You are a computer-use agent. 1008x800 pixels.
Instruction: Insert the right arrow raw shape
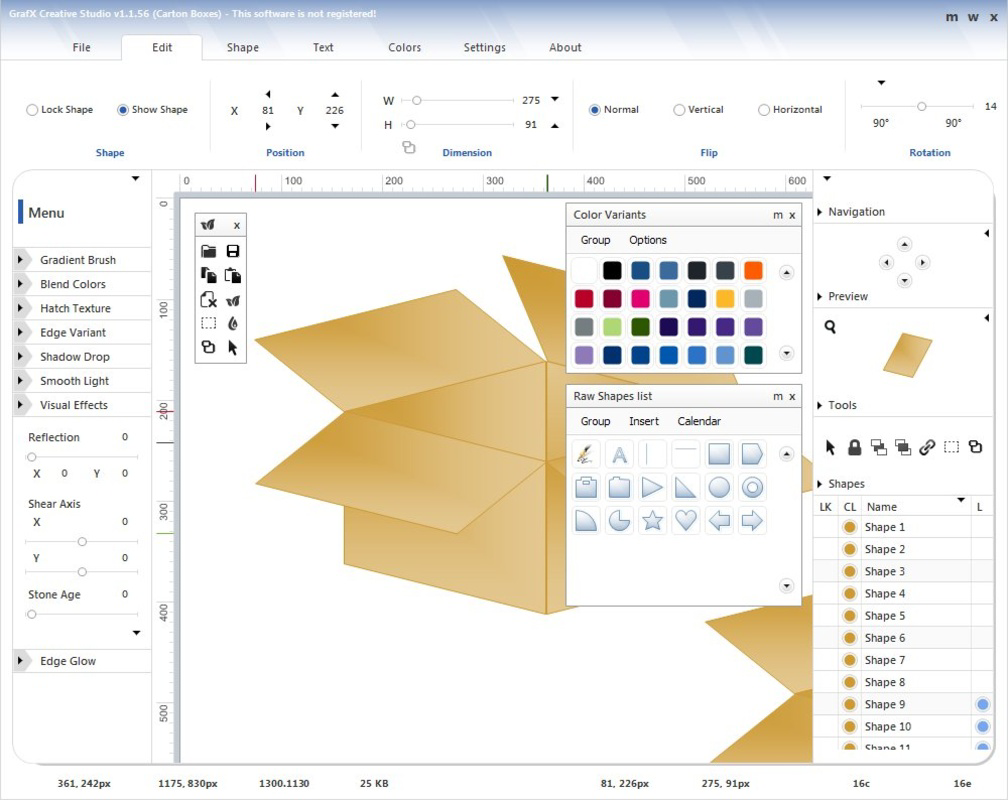click(x=752, y=520)
